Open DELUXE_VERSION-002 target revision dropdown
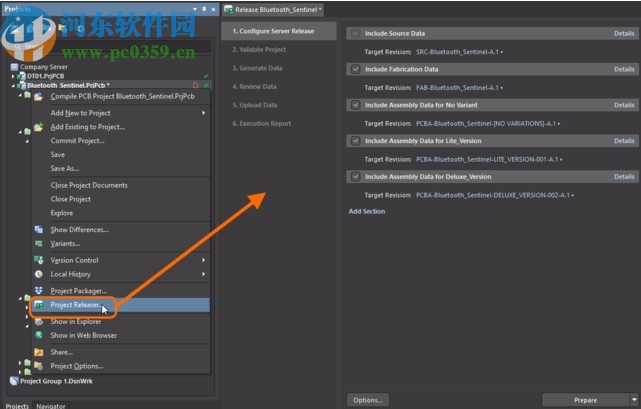This screenshot has height=409, width=641. (x=572, y=196)
